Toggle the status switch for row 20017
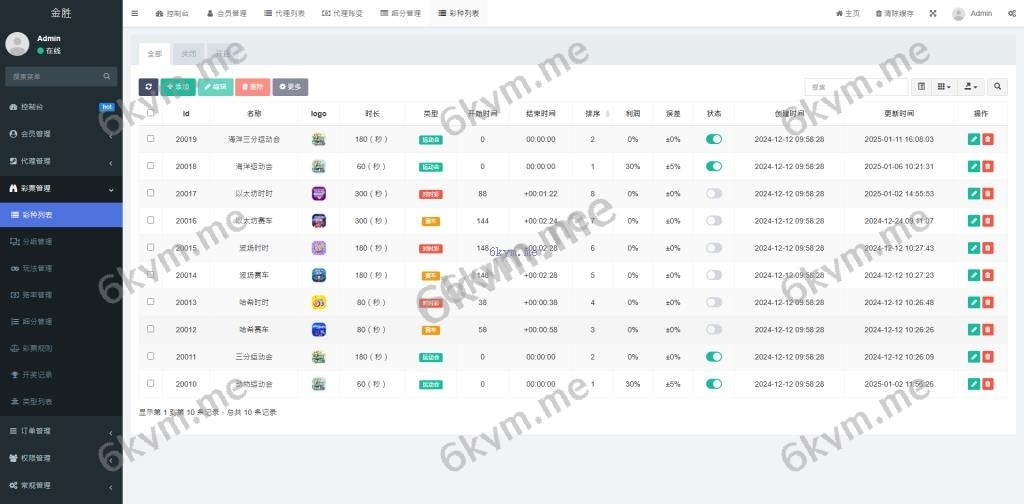 713,193
